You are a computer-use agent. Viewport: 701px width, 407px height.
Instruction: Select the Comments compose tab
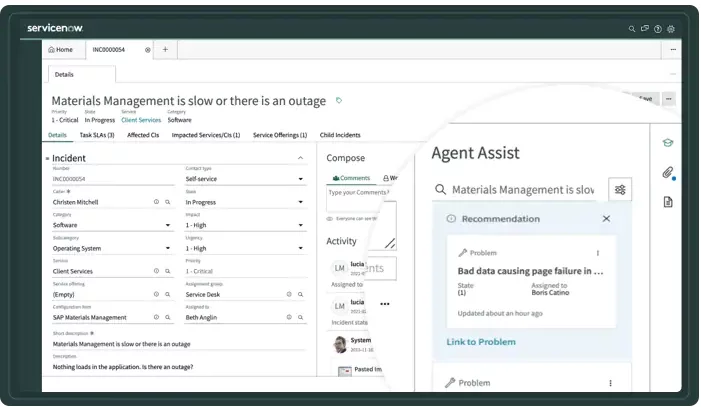[351, 178]
